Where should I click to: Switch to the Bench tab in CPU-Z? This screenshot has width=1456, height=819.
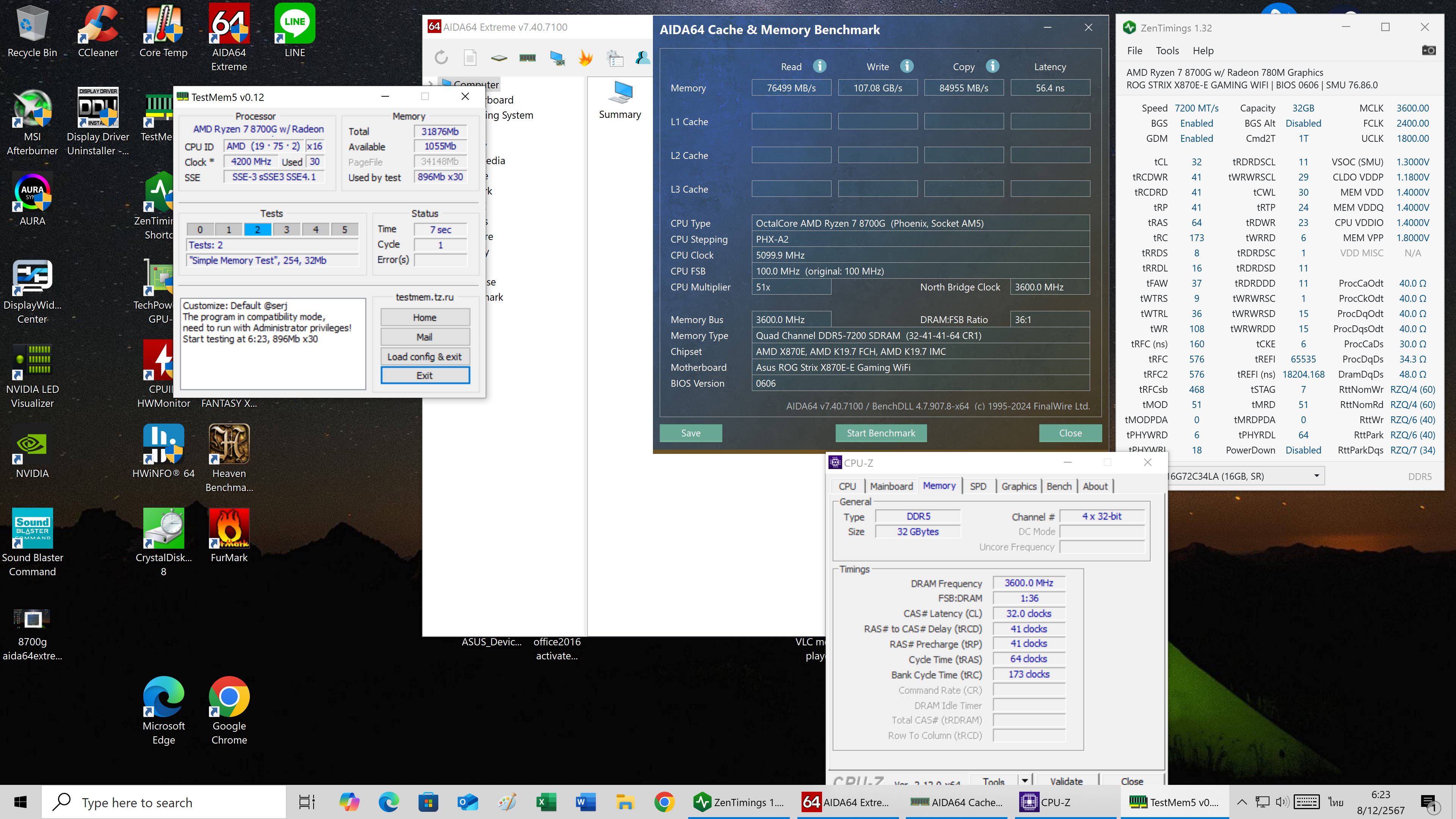1059,486
